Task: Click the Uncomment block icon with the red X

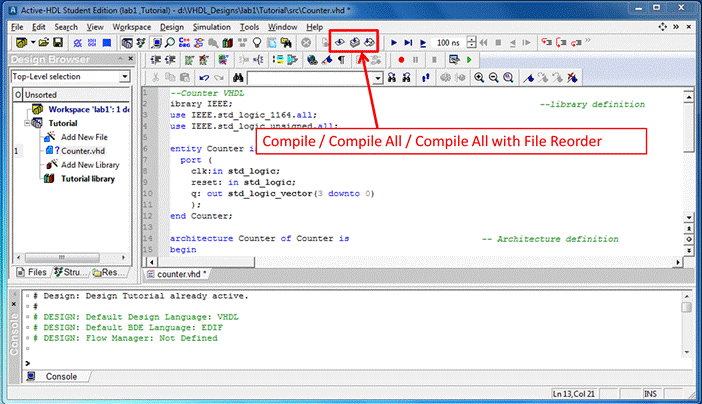Action: point(204,60)
